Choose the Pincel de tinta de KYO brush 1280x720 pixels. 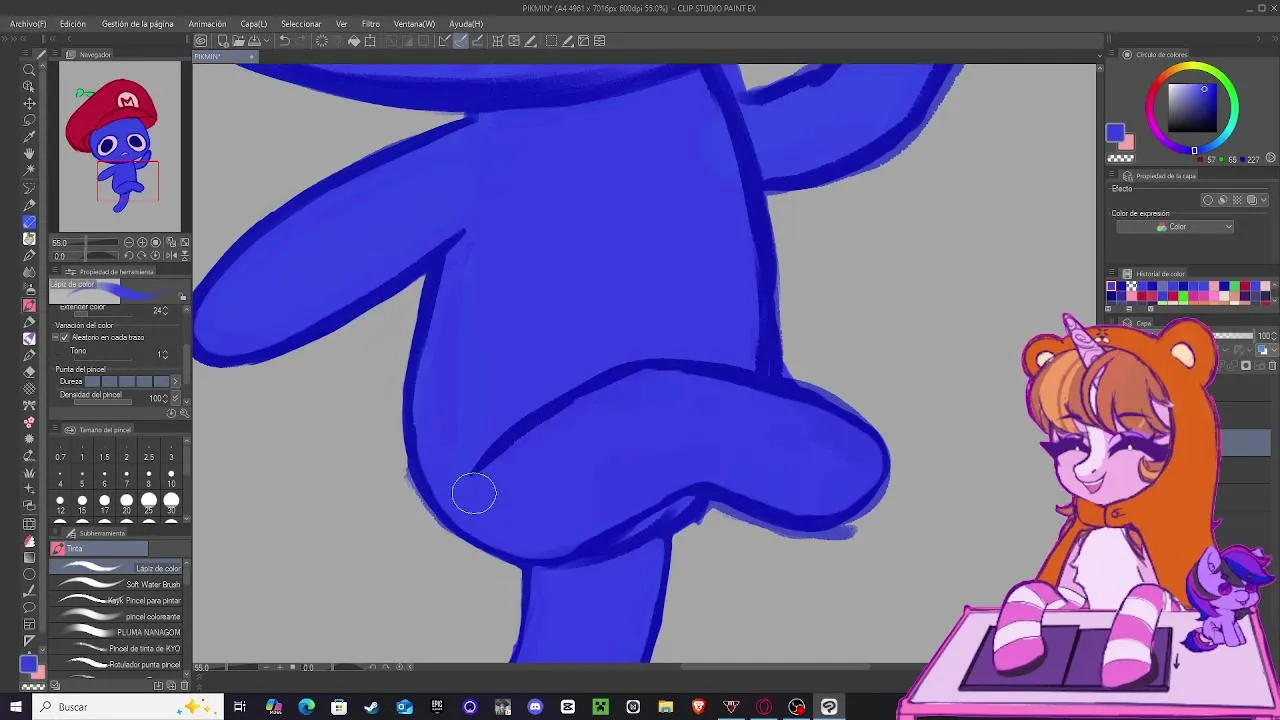coord(116,648)
